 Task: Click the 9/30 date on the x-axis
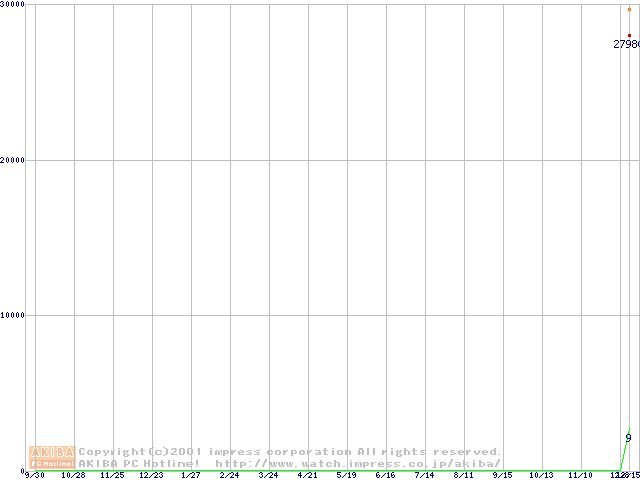coord(34,475)
